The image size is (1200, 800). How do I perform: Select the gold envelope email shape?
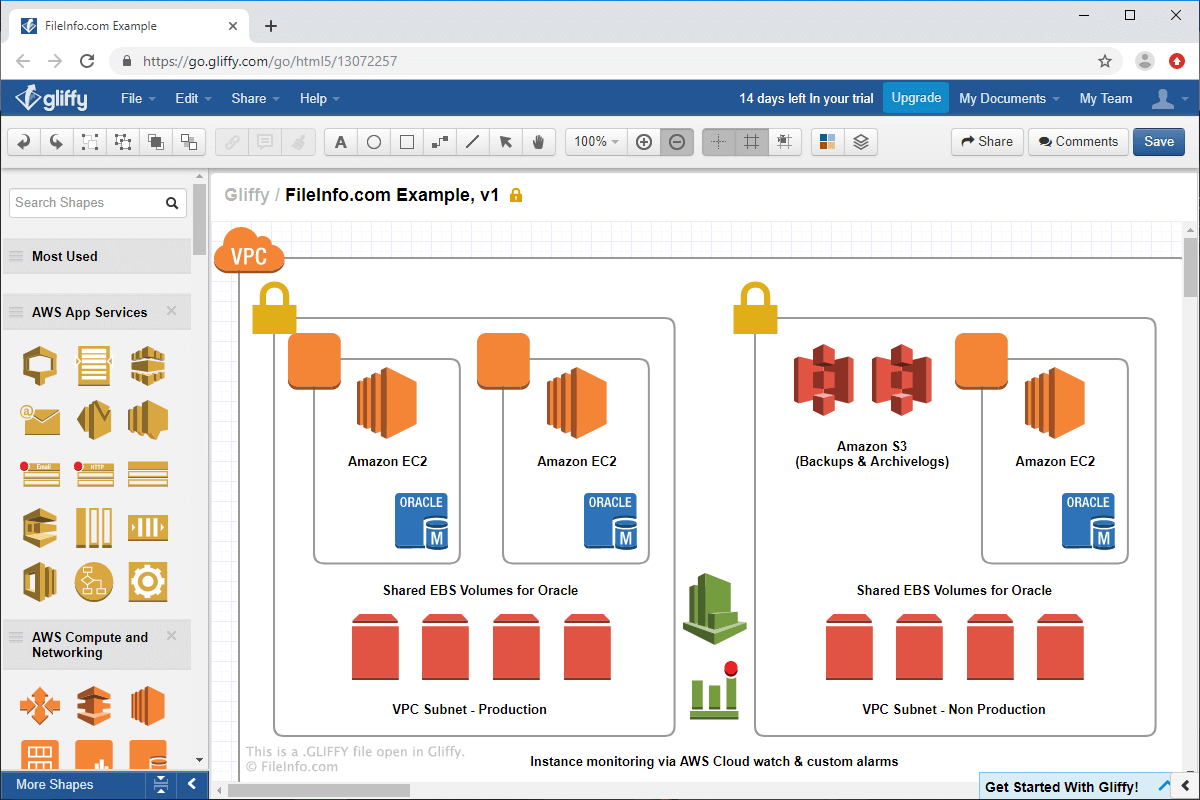point(40,419)
